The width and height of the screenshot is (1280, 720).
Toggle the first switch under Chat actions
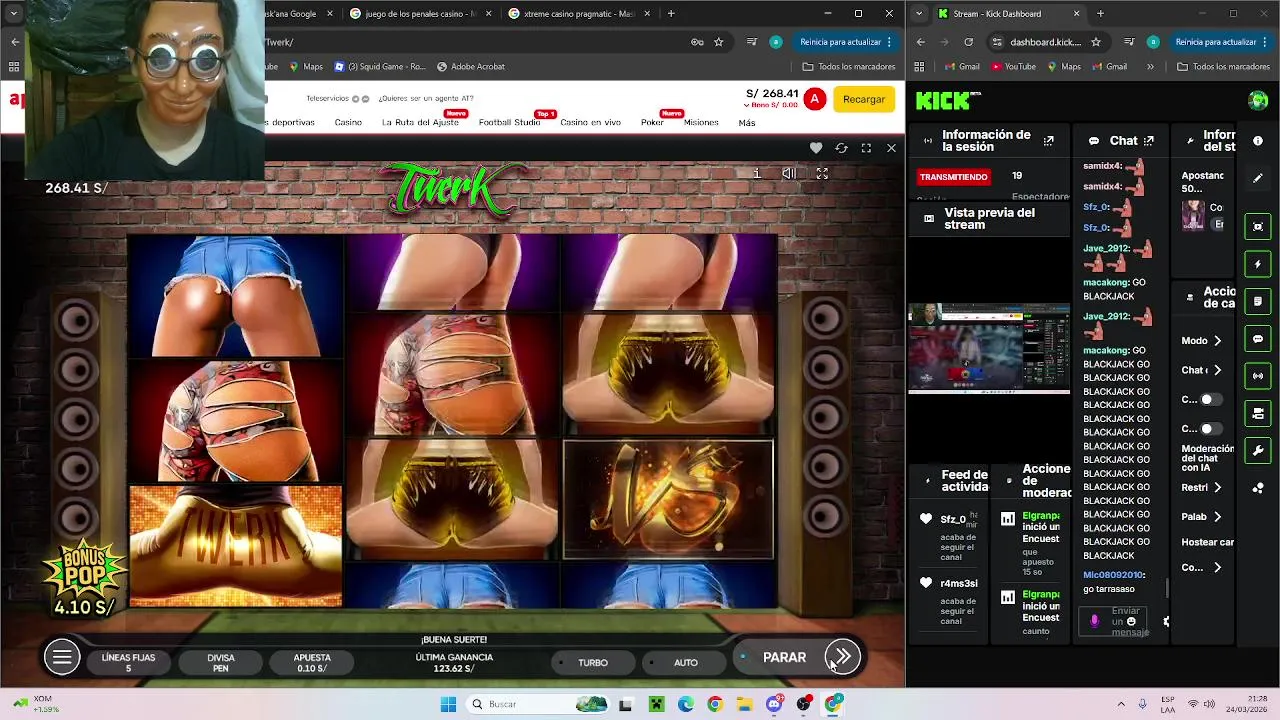pyautogui.click(x=1211, y=399)
